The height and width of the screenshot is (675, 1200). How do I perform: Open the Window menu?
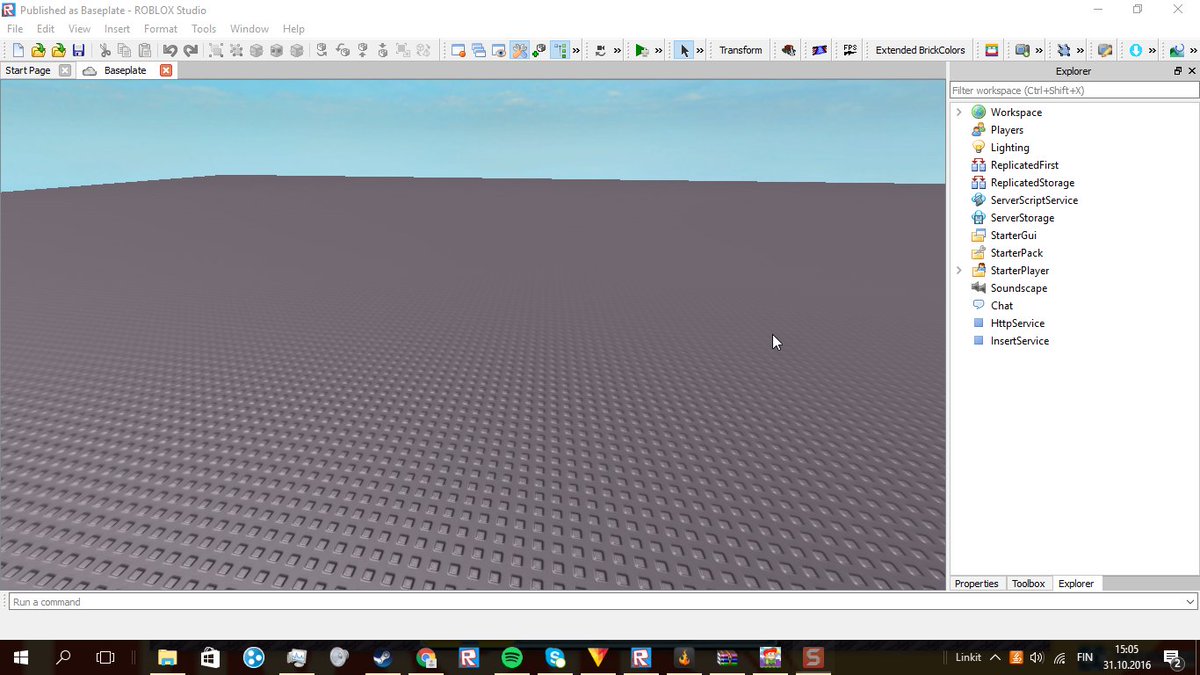tap(249, 29)
